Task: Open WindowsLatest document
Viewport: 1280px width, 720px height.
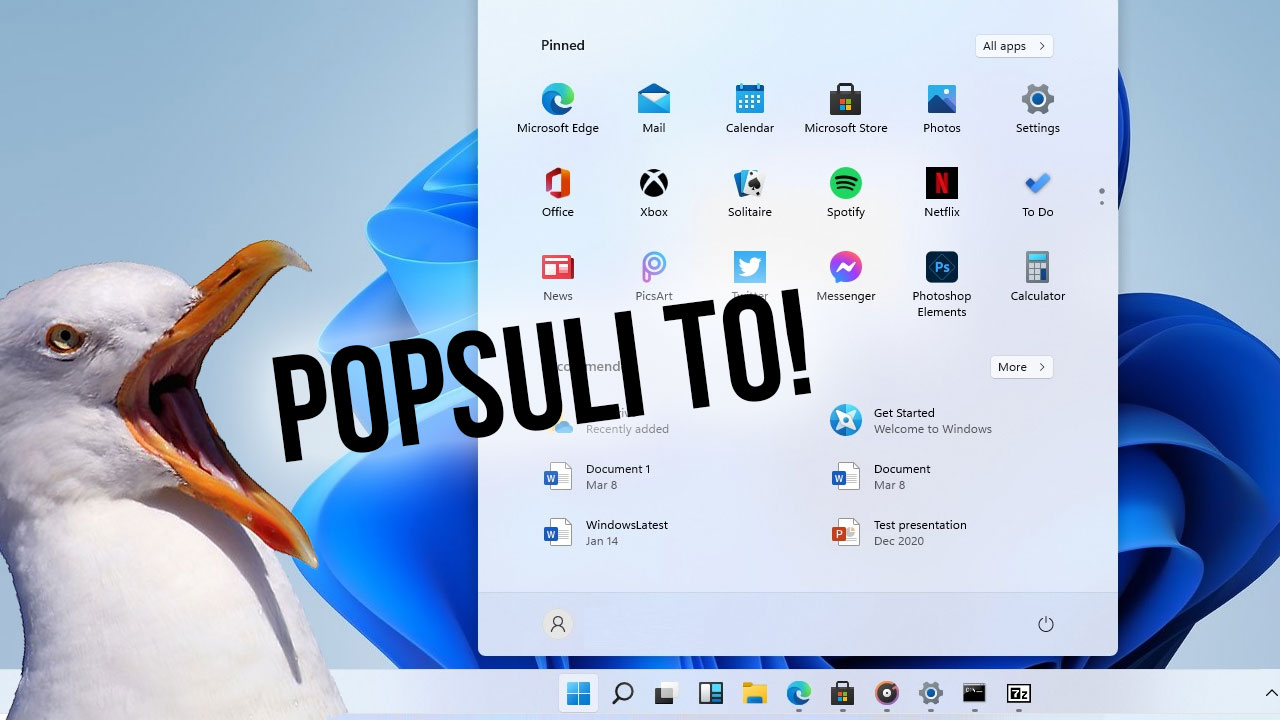Action: [606, 533]
